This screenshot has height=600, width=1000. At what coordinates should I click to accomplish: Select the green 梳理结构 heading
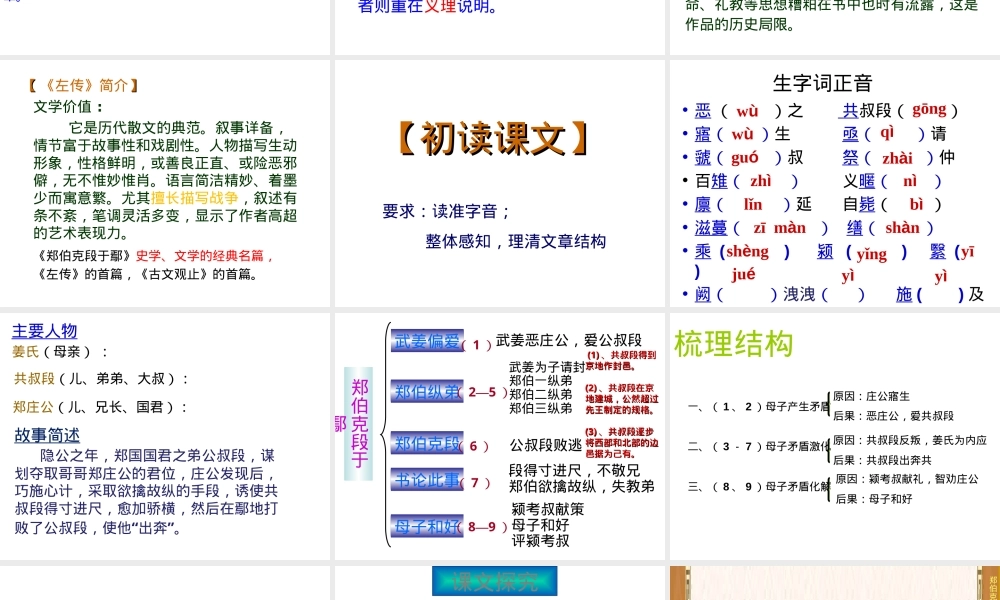733,344
